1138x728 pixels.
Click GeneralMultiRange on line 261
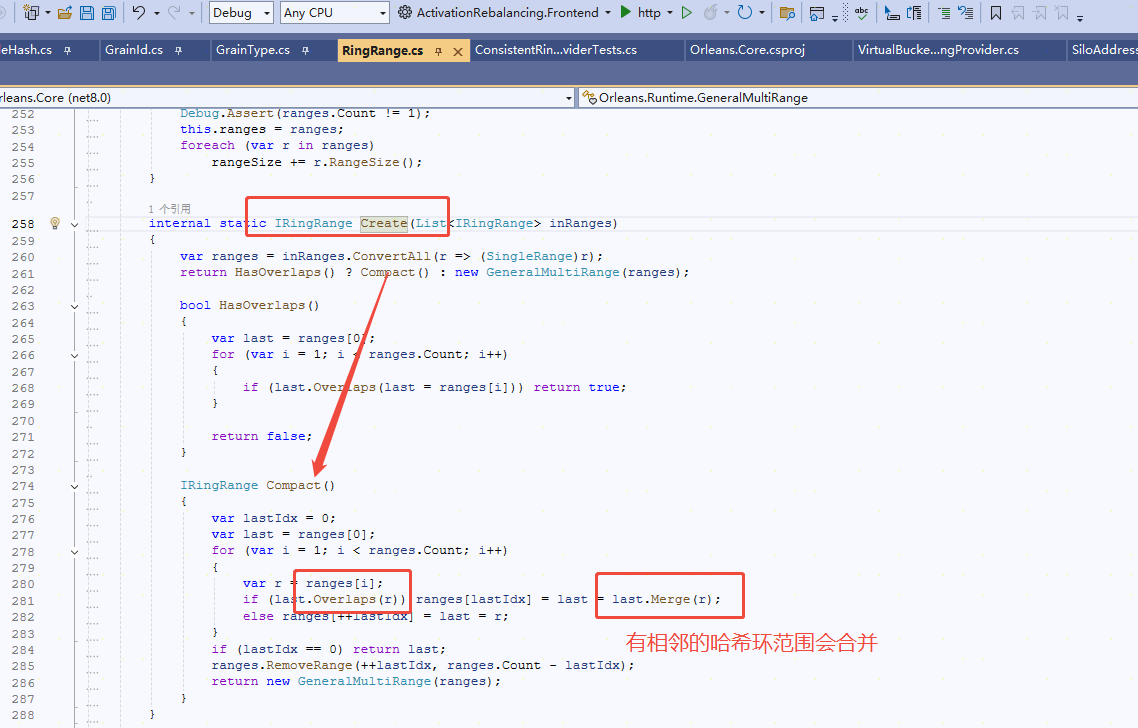pos(553,272)
